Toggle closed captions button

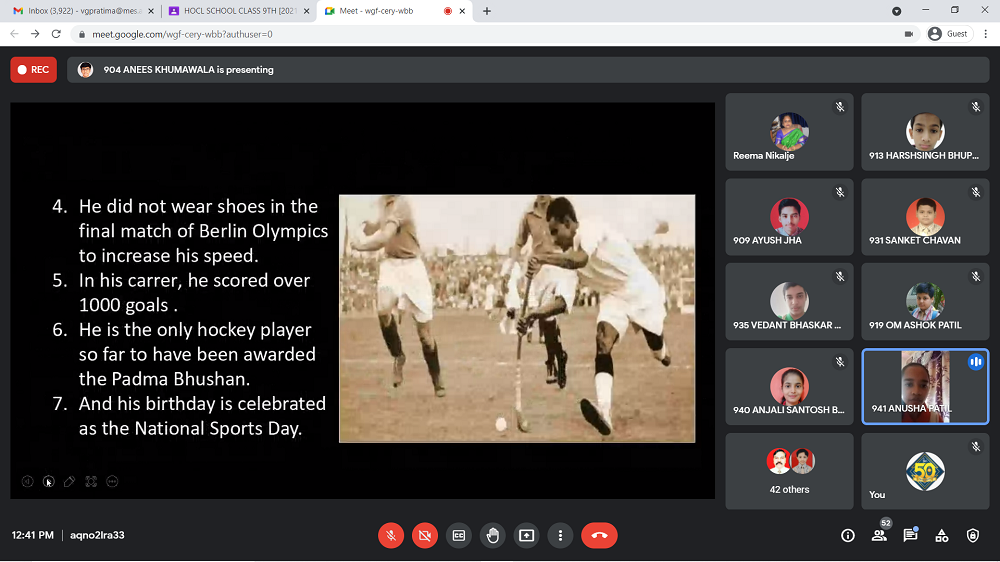click(x=459, y=535)
